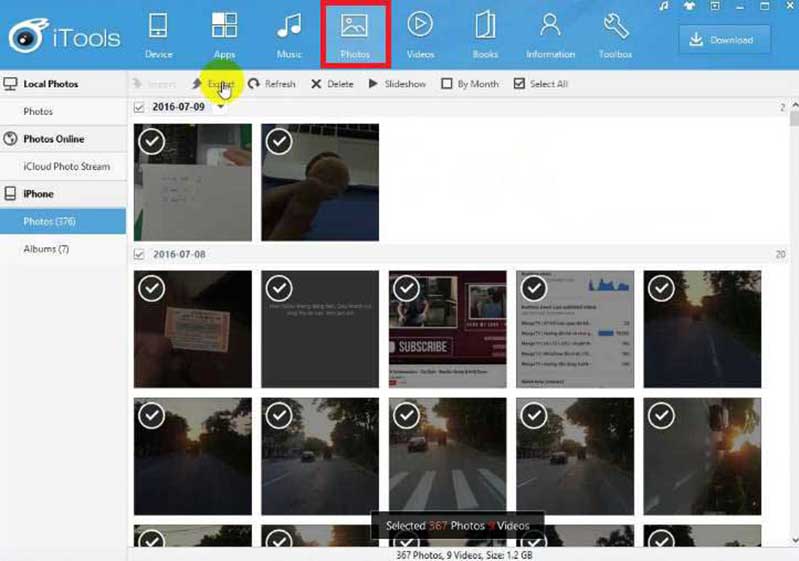Click the small music note icon in title bar
The height and width of the screenshot is (561, 799).
664,7
